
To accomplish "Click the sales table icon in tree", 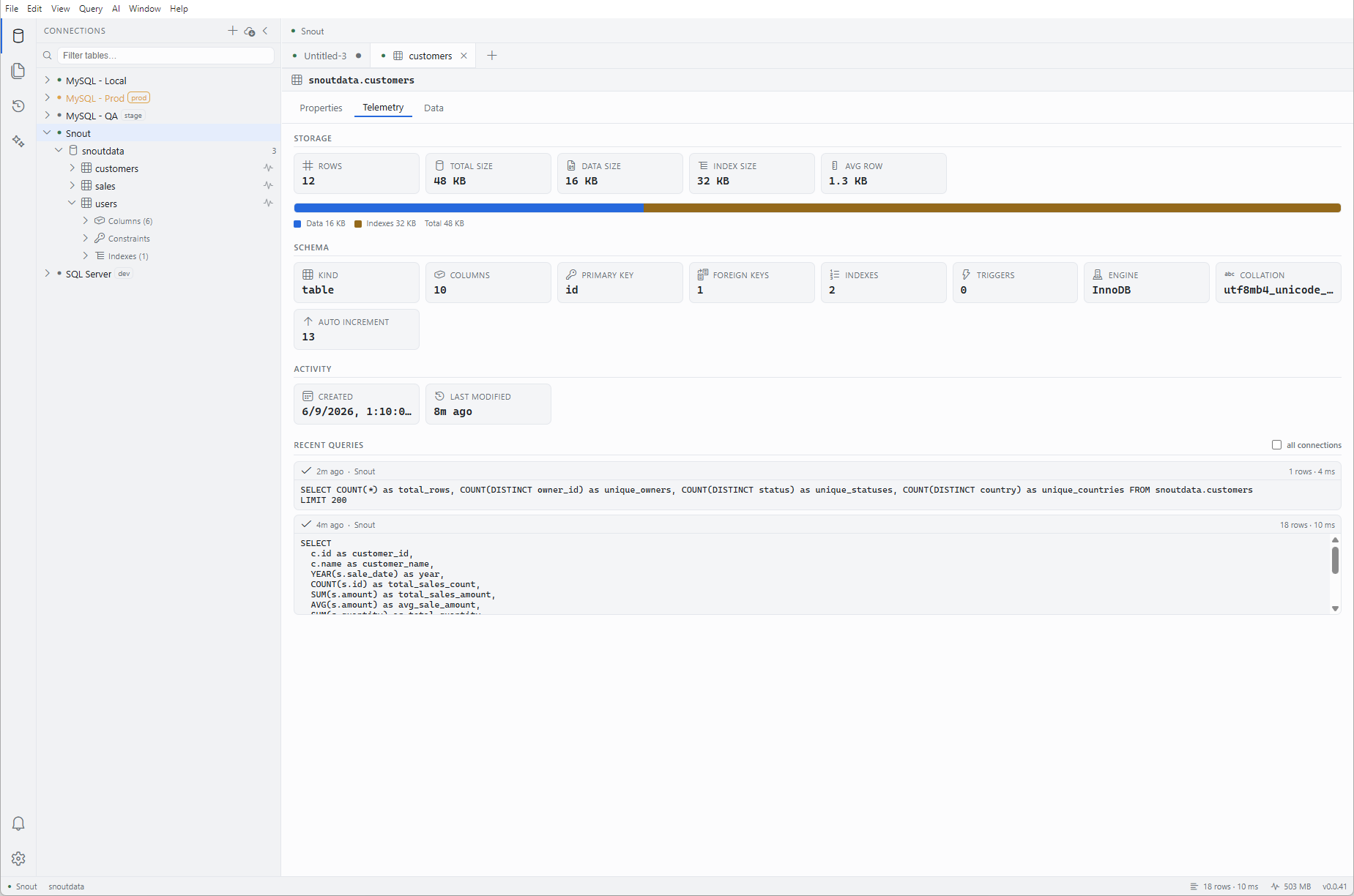I will coord(86,186).
